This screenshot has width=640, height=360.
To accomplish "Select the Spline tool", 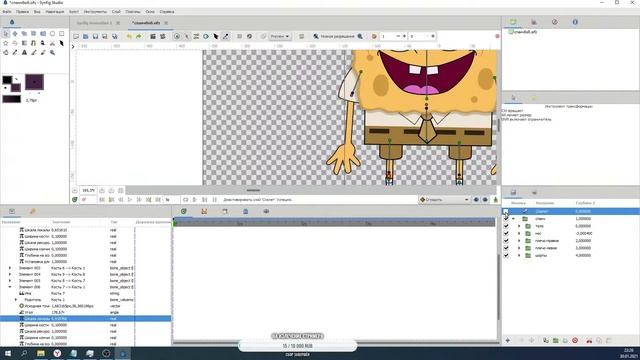I will pos(34,43).
